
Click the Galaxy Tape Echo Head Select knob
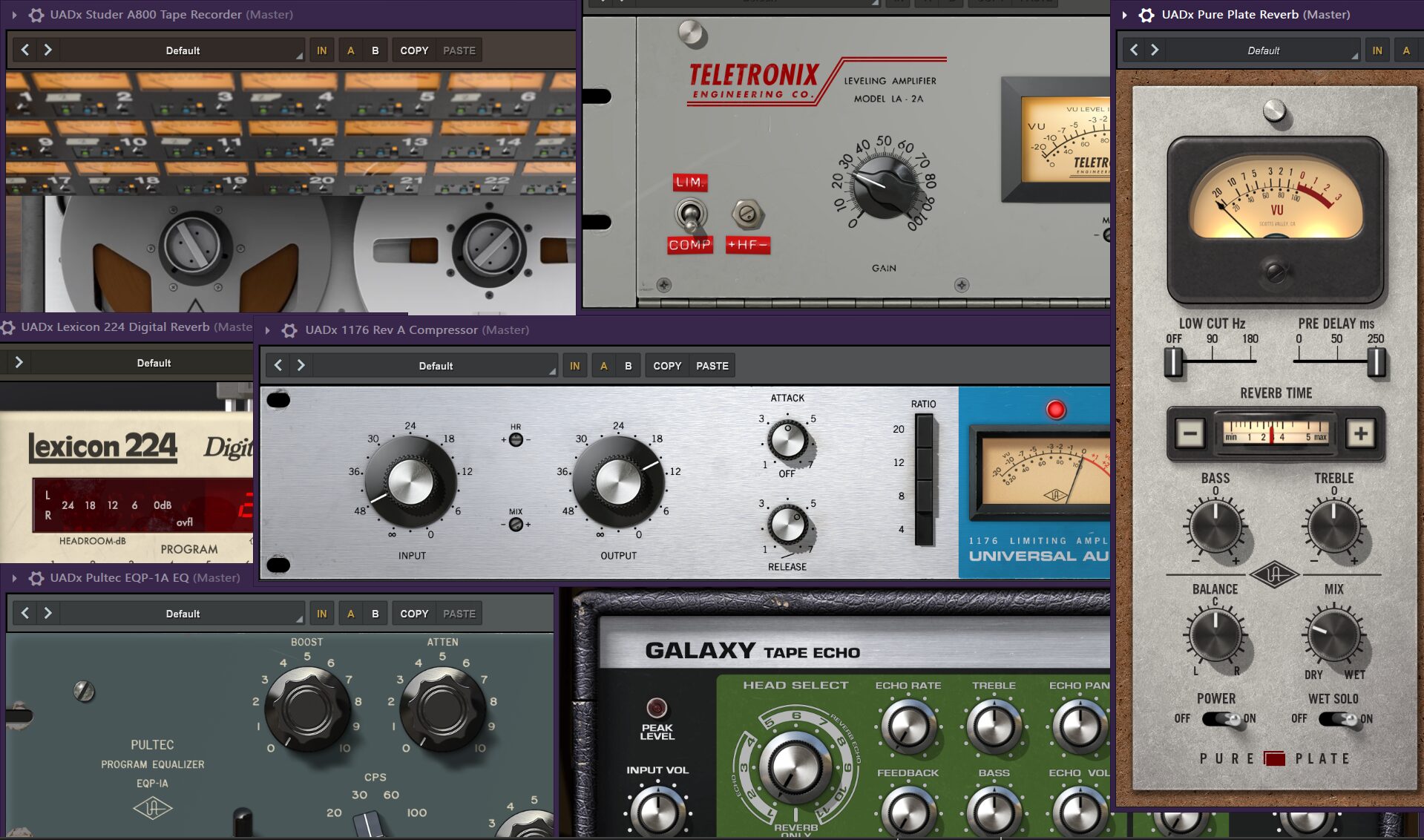pyautogui.click(x=795, y=767)
